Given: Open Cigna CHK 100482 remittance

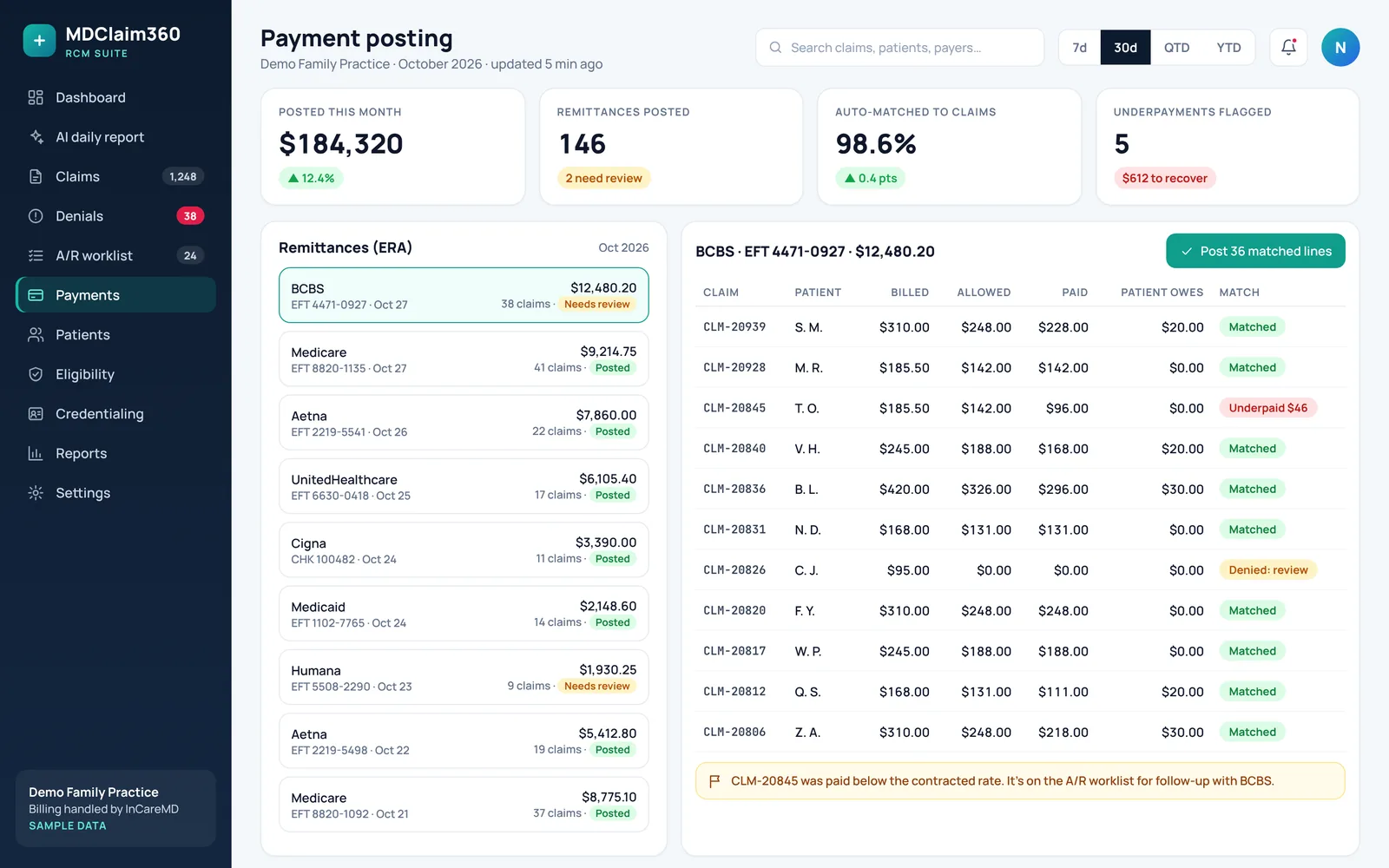Looking at the screenshot, I should point(464,550).
